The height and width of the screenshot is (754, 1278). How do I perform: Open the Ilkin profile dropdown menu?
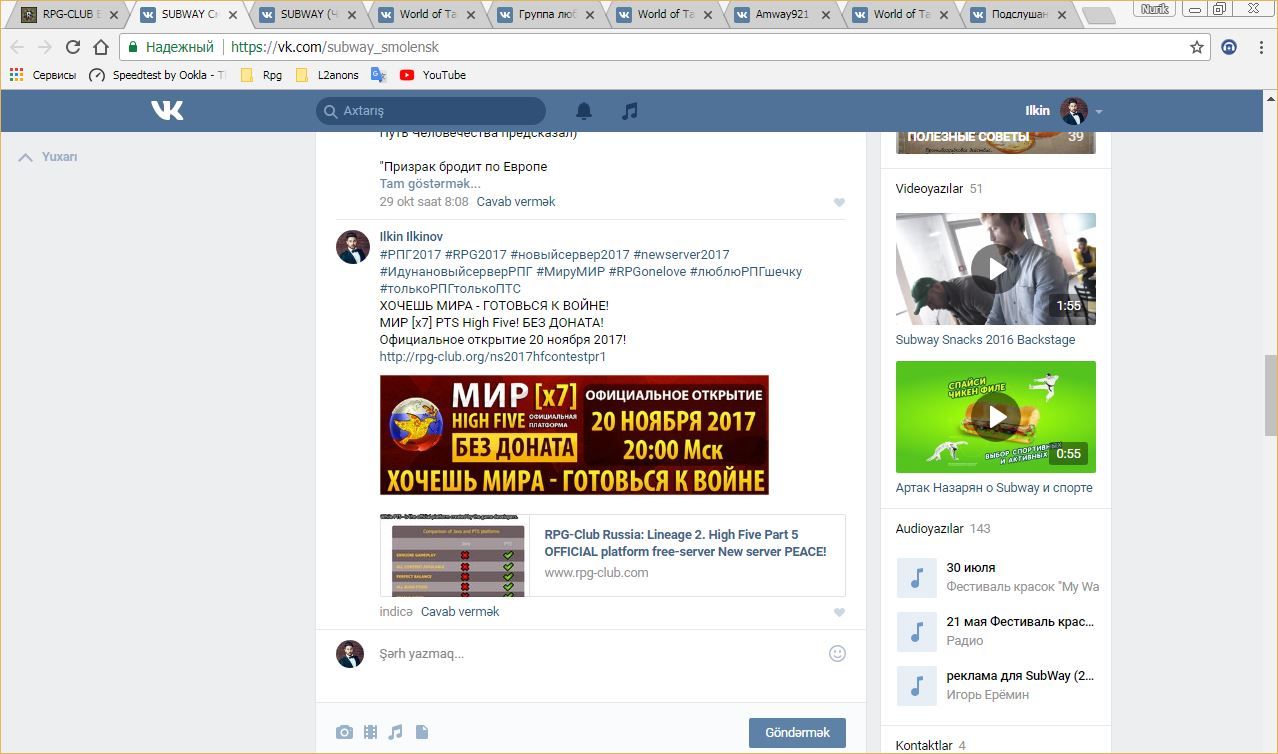[x=1064, y=111]
